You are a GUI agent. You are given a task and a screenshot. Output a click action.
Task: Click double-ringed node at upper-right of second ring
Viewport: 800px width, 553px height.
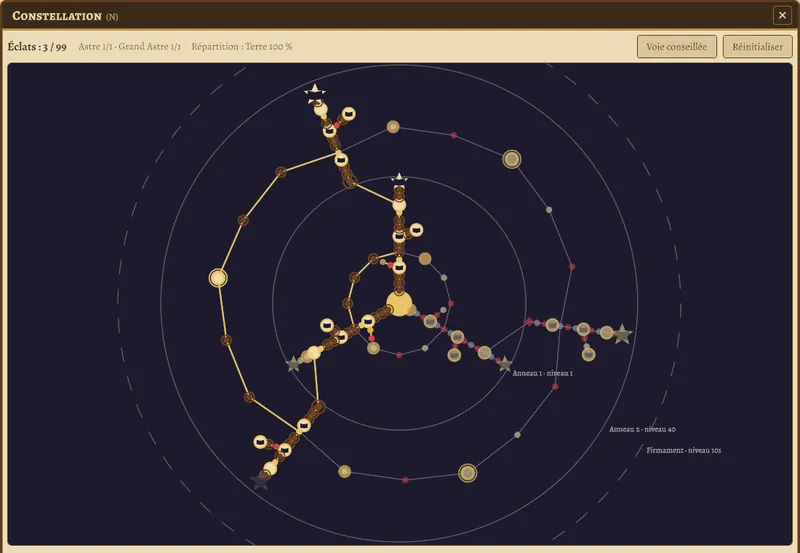tap(512, 159)
